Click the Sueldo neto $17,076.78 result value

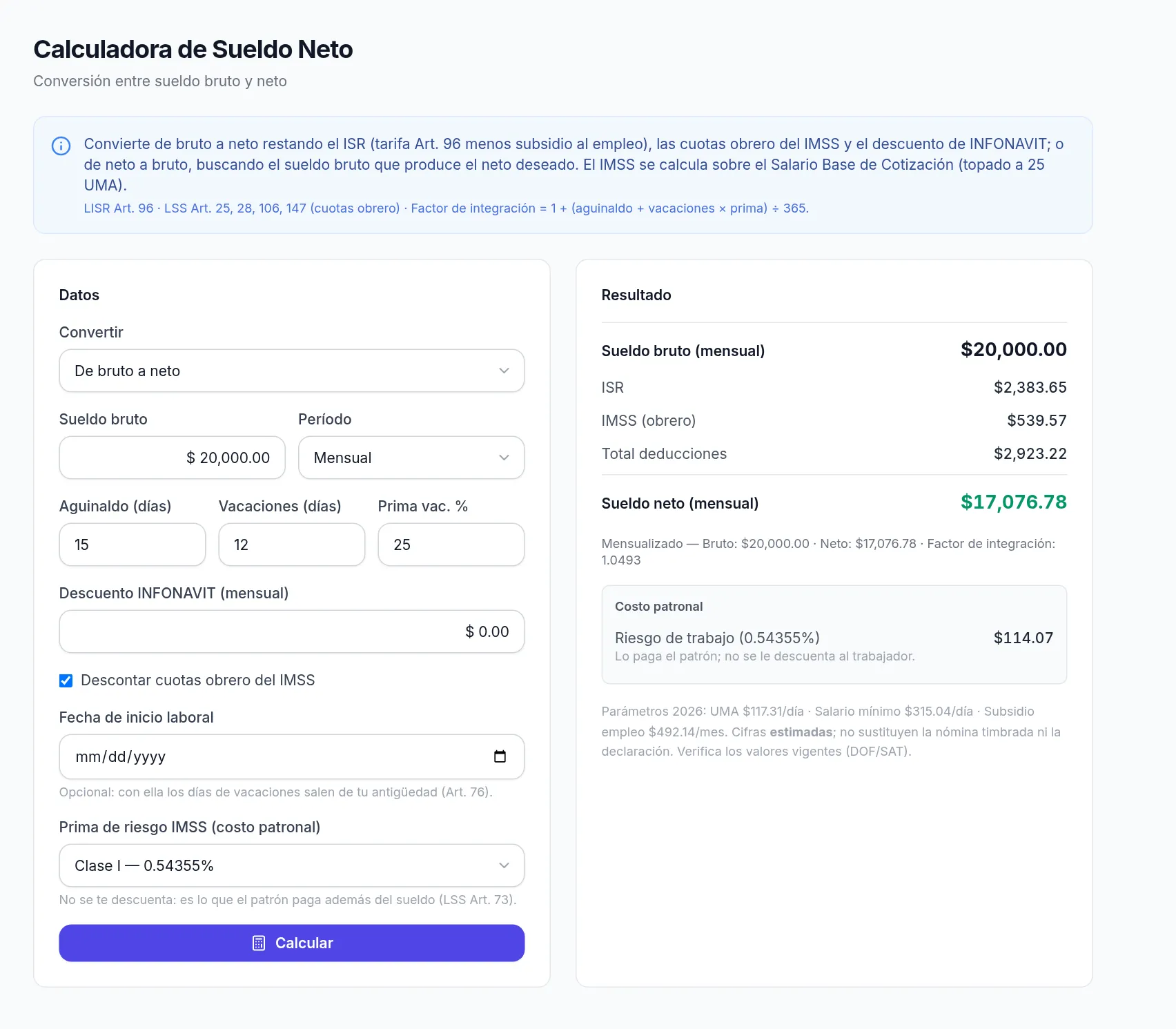[1013, 502]
